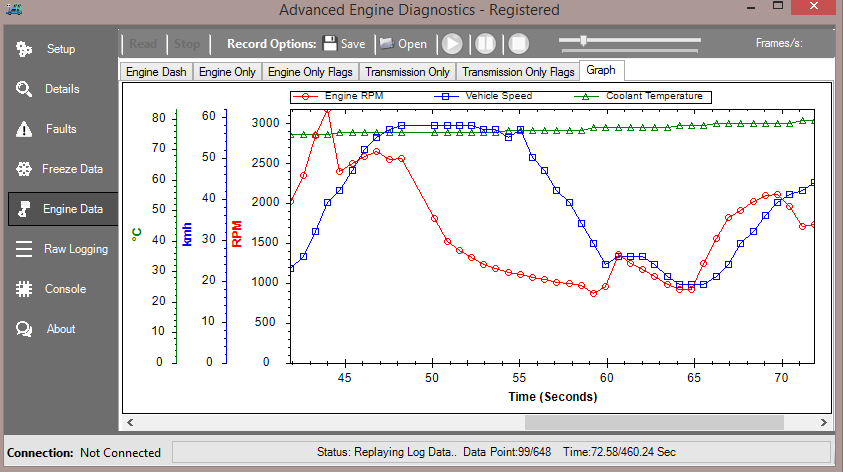Maximize the diagnostics window

click(778, 6)
